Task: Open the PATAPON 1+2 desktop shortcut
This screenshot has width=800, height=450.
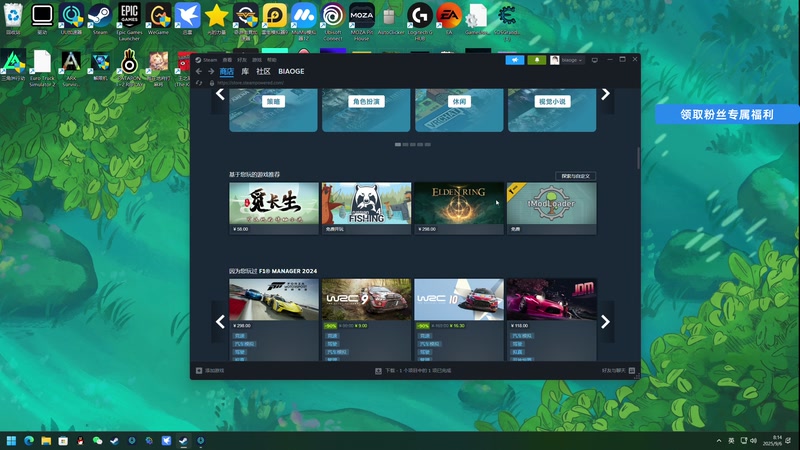Action: (130, 67)
